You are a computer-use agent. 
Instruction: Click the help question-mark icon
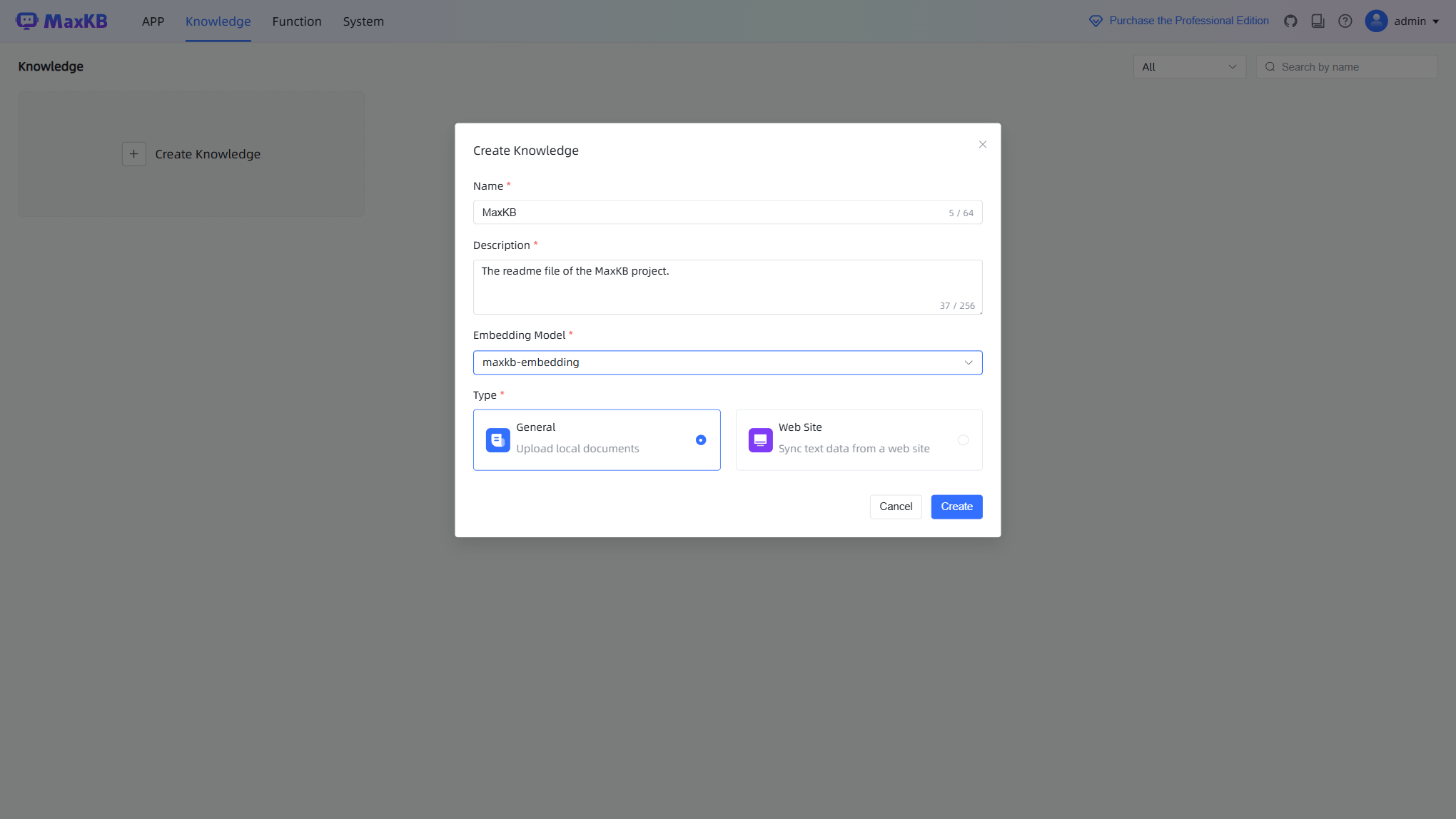1345,21
